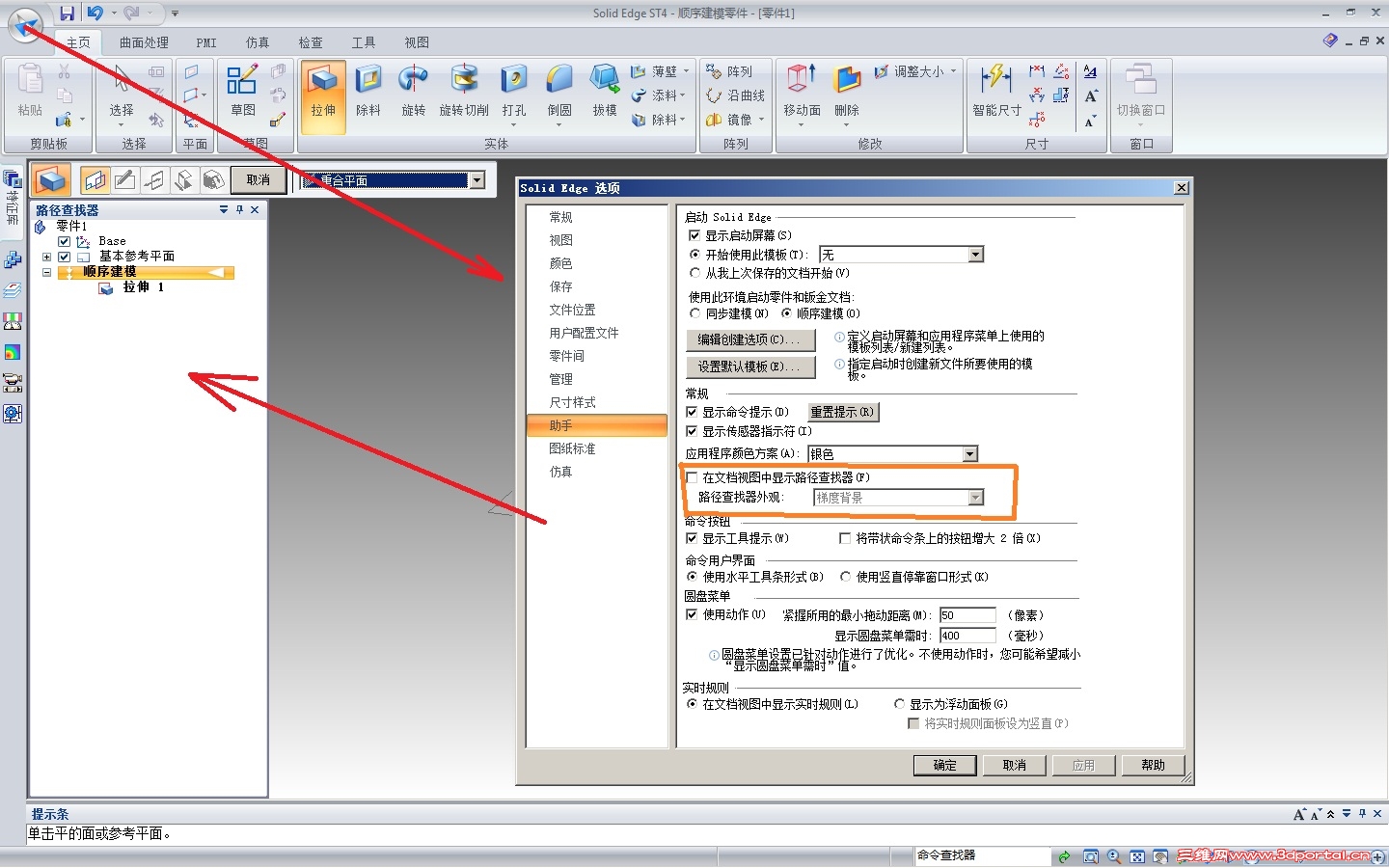
Task: Enable 将带状命令条上的按钮增大2倍 checkbox
Action: (845, 538)
